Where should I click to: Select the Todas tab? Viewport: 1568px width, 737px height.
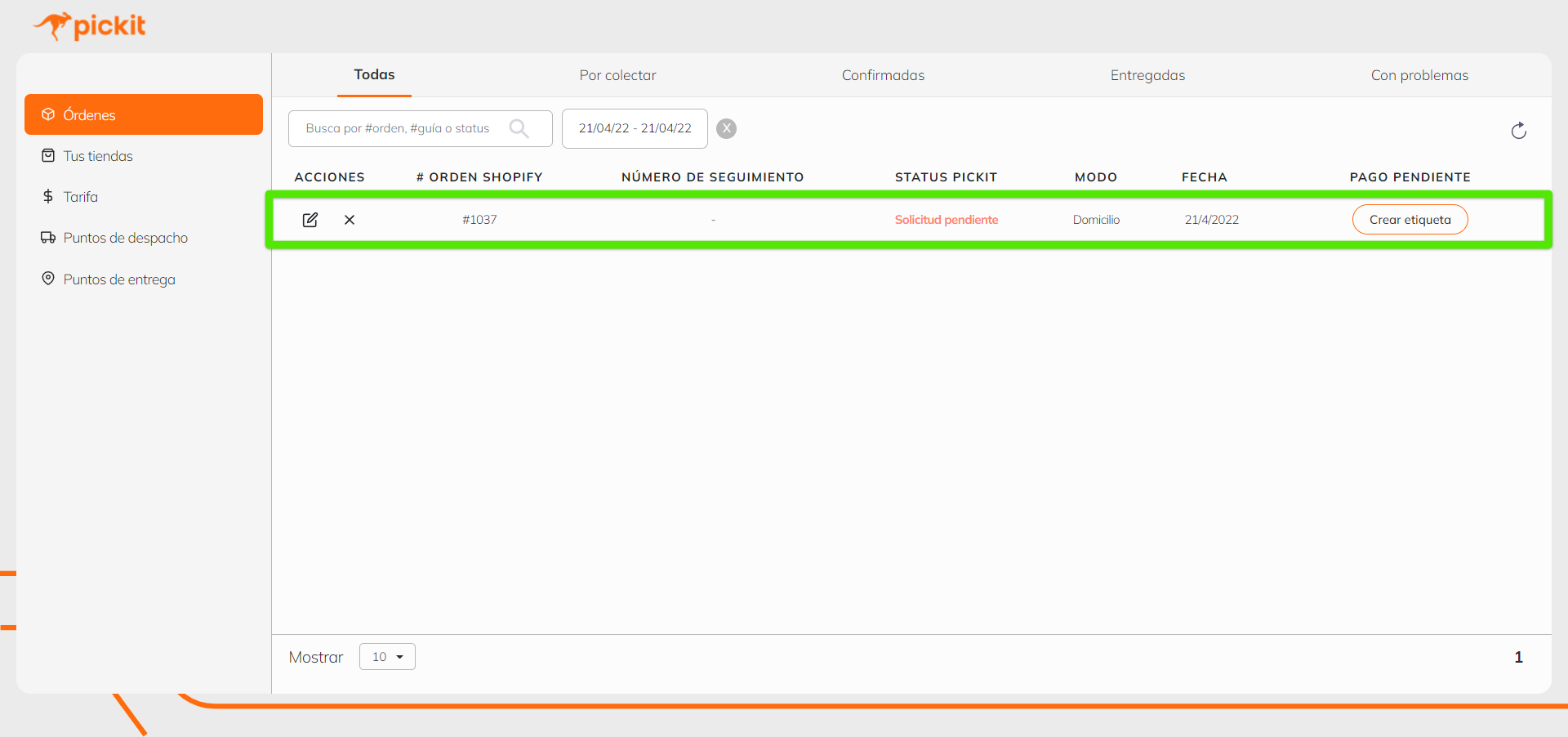click(374, 75)
